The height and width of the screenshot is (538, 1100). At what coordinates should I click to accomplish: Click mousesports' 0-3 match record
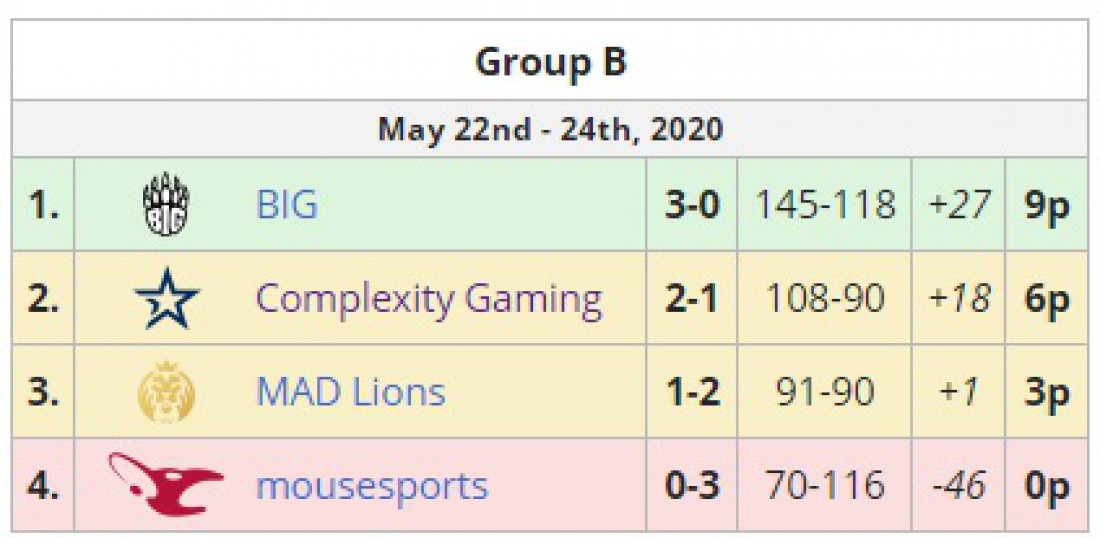692,485
